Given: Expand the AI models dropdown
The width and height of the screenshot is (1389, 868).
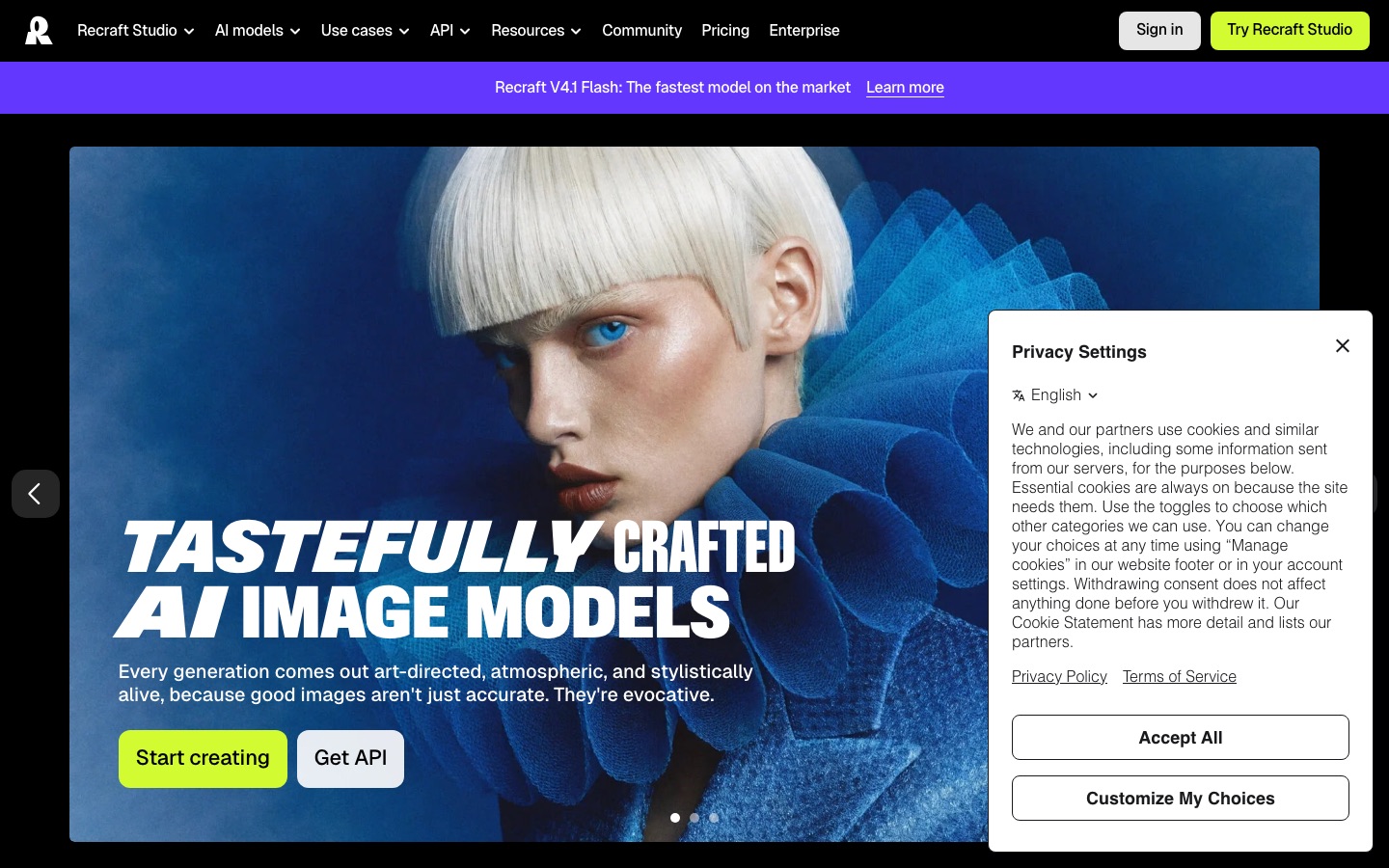Looking at the screenshot, I should pyautogui.click(x=258, y=31).
